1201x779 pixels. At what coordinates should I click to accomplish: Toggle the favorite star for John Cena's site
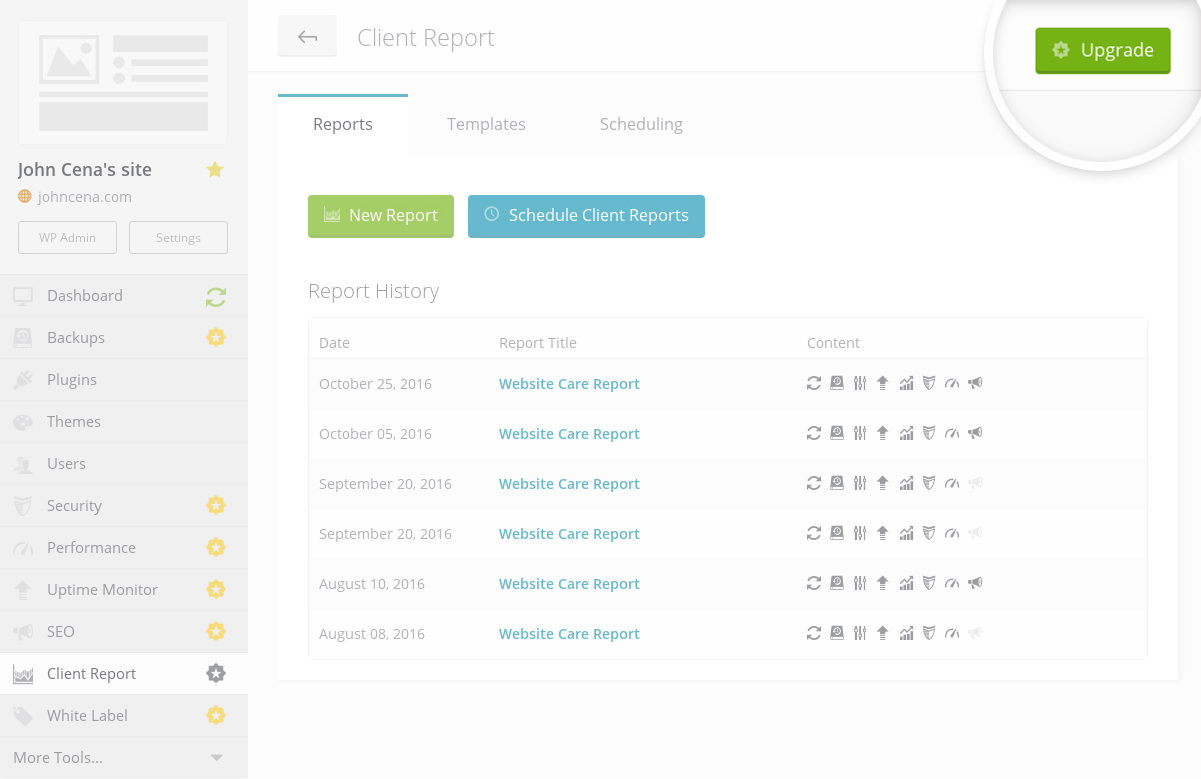(x=215, y=170)
